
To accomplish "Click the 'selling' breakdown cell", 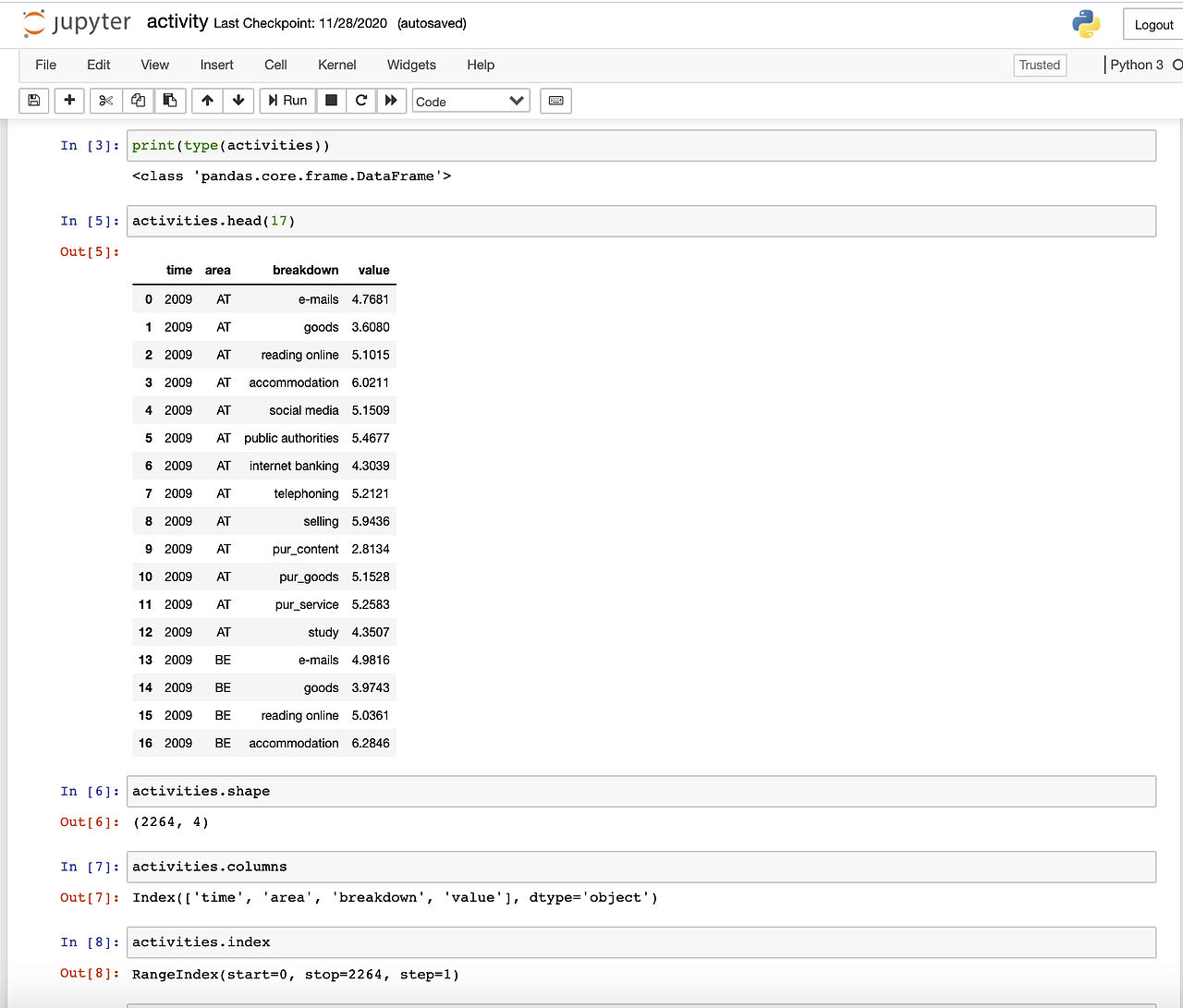I will tap(321, 521).
